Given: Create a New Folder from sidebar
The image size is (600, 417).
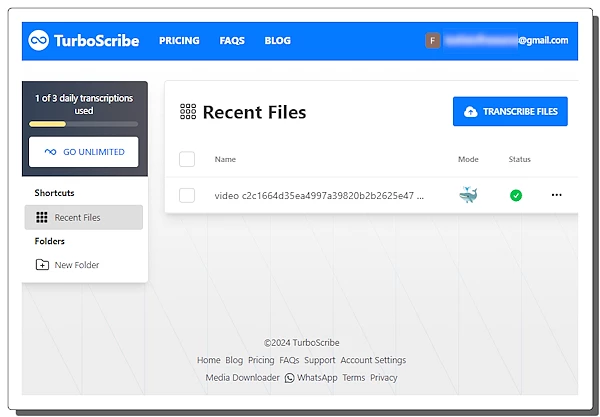Looking at the screenshot, I should coord(67,265).
